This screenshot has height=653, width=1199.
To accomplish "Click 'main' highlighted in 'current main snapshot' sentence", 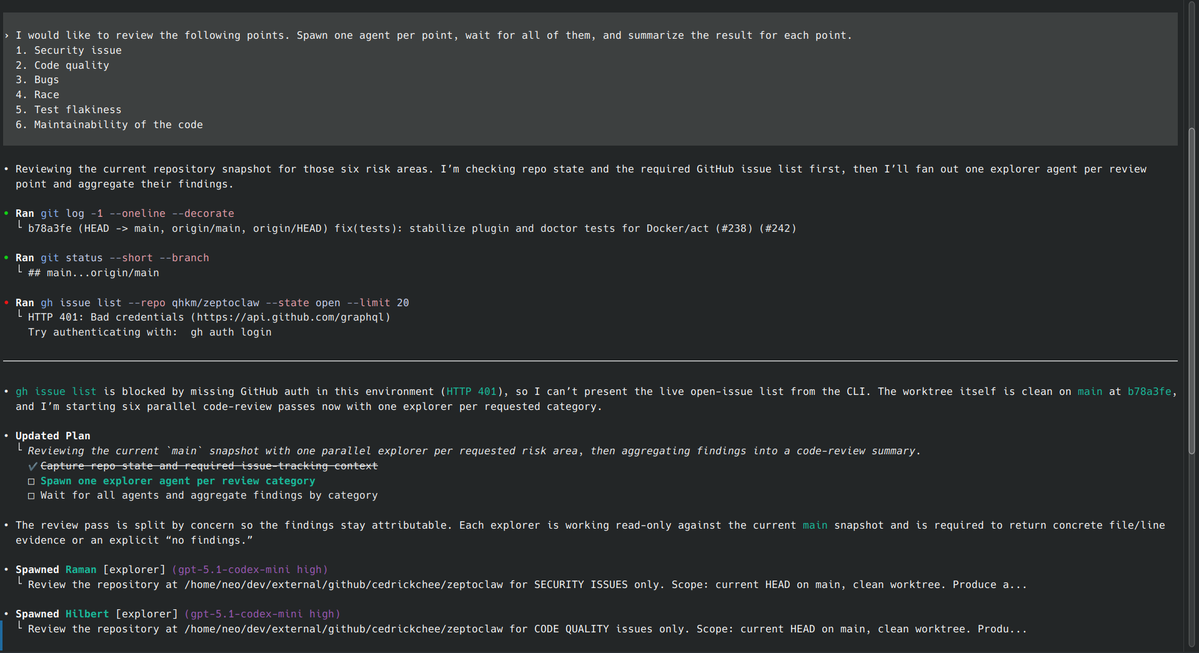I will coord(814,525).
